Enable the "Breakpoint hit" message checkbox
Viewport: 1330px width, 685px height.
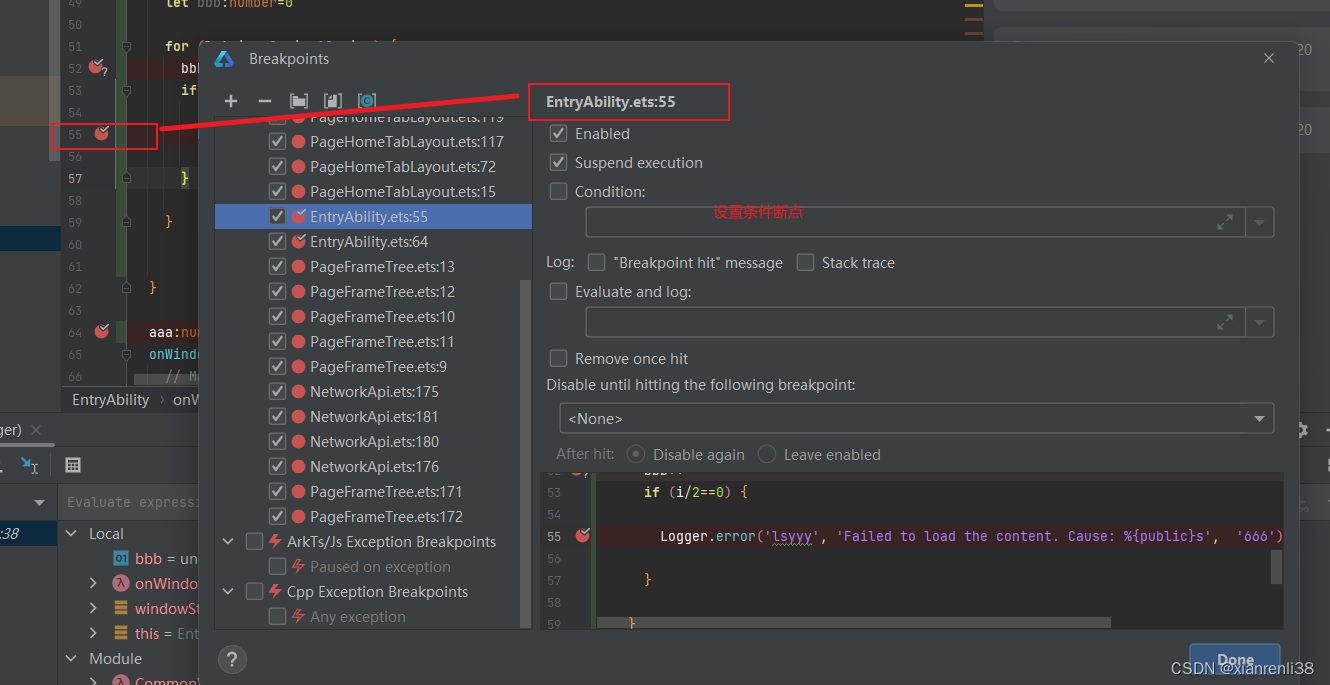(597, 262)
